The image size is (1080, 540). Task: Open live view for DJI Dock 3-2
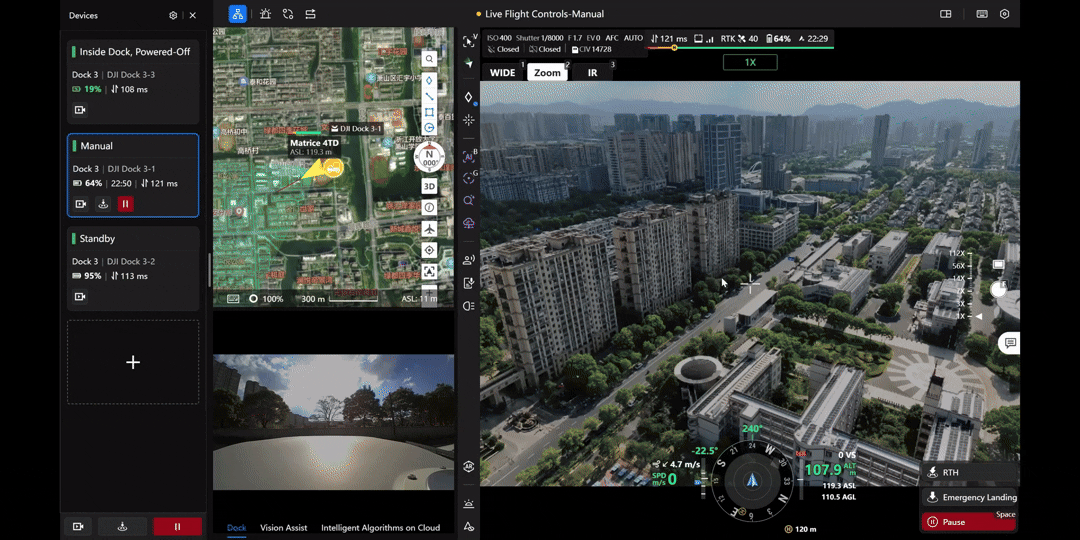(81, 297)
